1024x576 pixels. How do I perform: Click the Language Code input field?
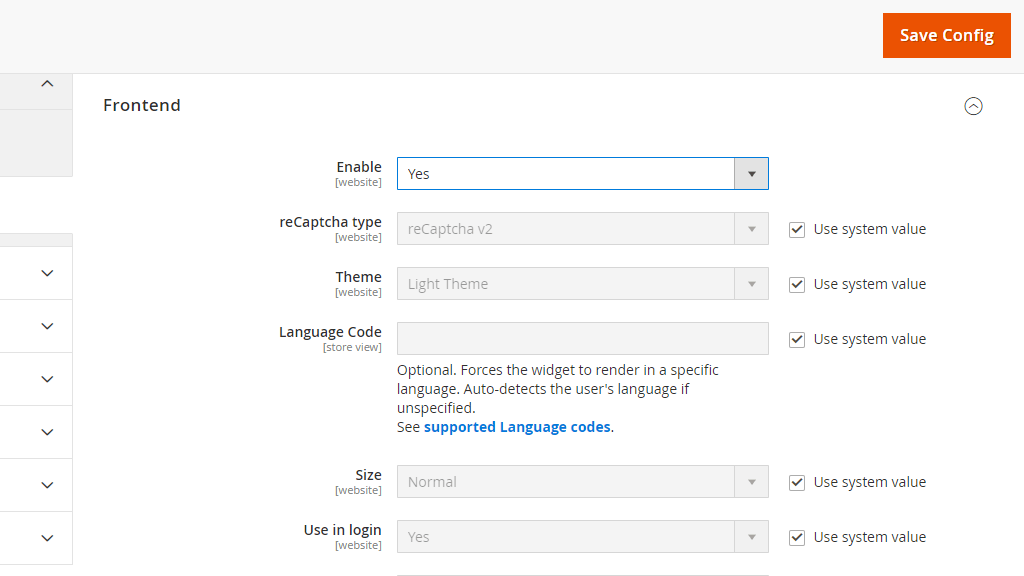click(583, 338)
